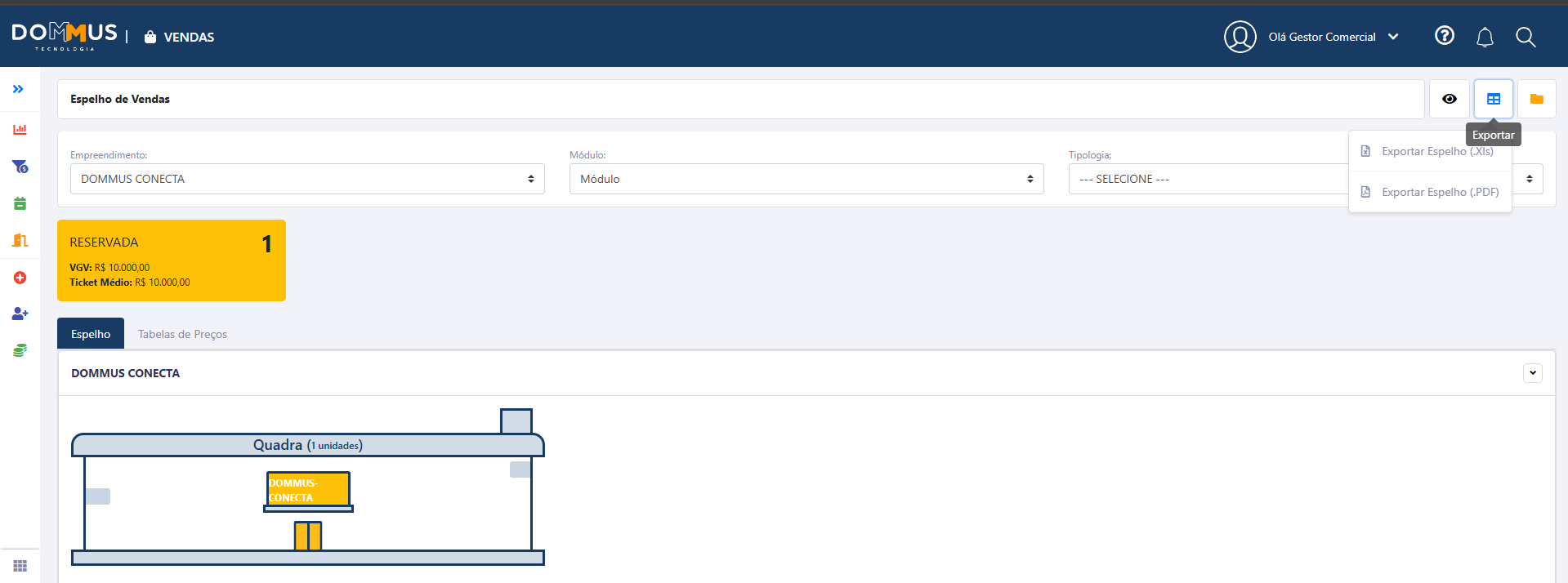Choose Exportar Espelho (.PDF) menu option
This screenshot has width=1568, height=583.
click(x=1439, y=192)
